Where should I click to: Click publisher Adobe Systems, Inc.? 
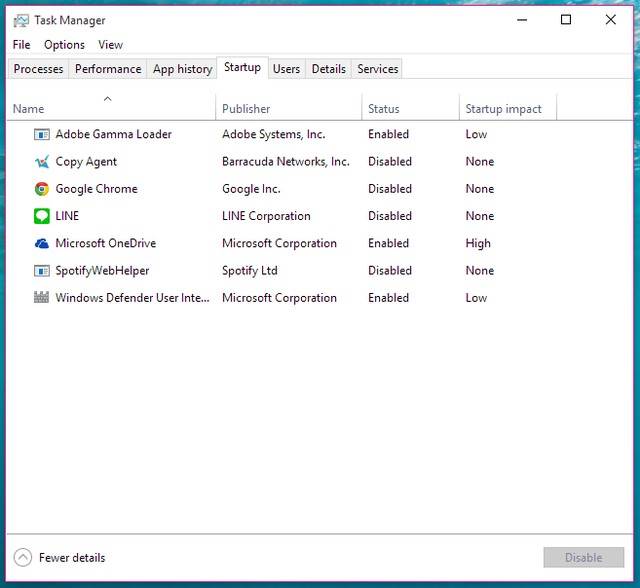click(x=273, y=134)
